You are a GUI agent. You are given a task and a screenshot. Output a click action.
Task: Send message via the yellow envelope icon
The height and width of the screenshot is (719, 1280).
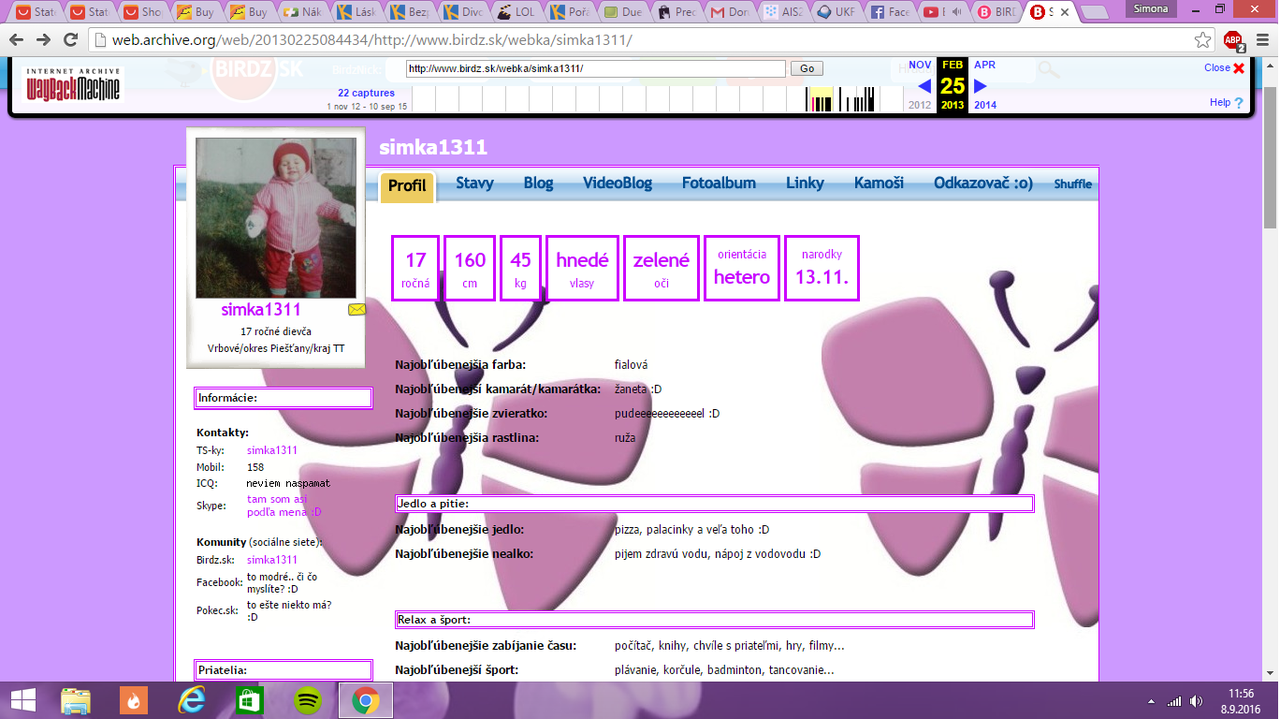tap(357, 310)
